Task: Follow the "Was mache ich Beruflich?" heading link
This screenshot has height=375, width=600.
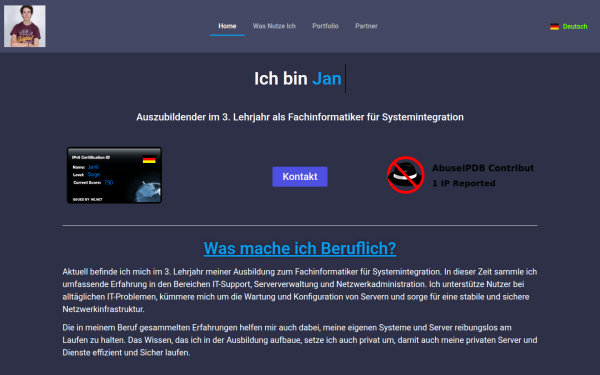Action: click(x=300, y=248)
